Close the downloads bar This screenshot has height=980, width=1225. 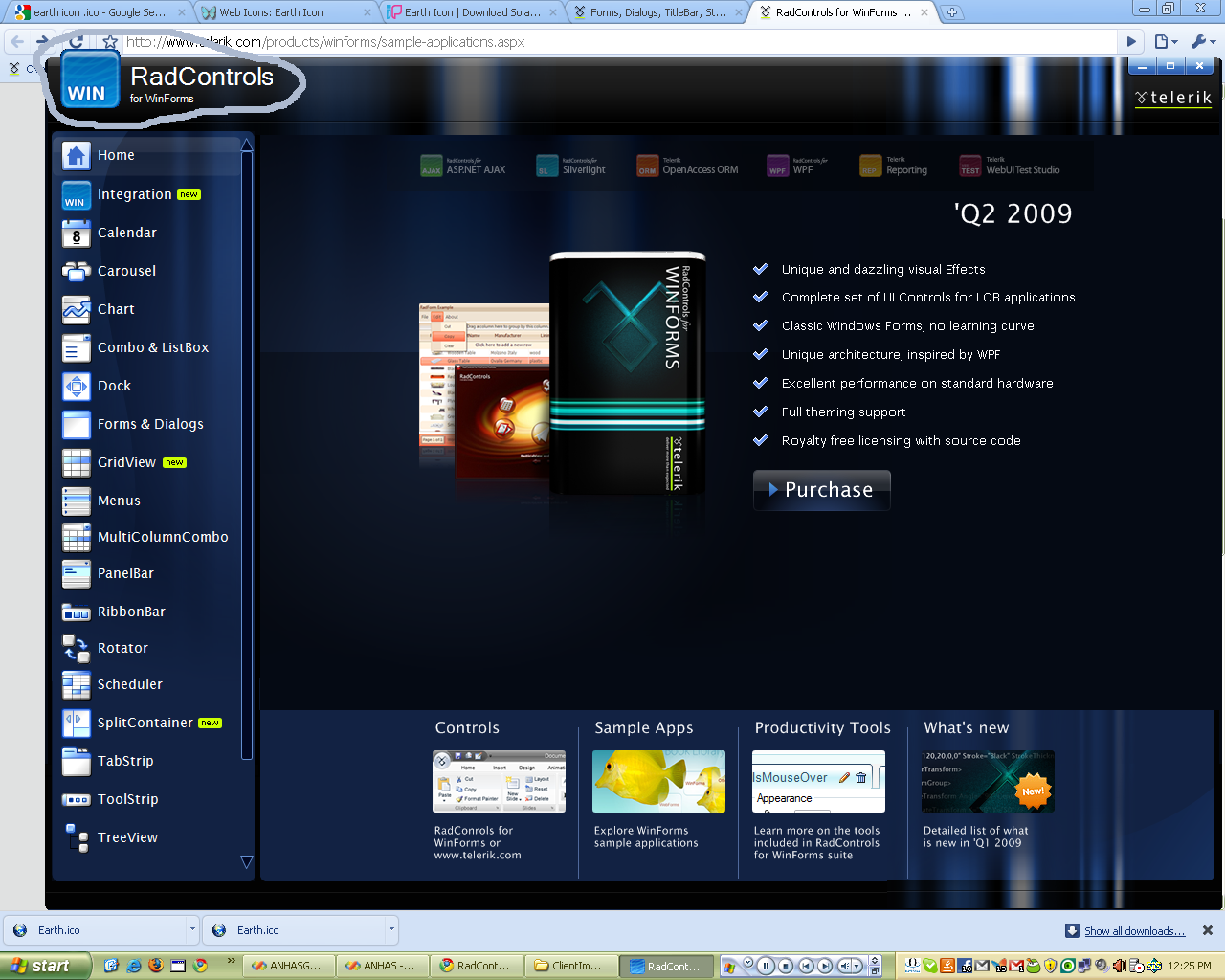1208,930
